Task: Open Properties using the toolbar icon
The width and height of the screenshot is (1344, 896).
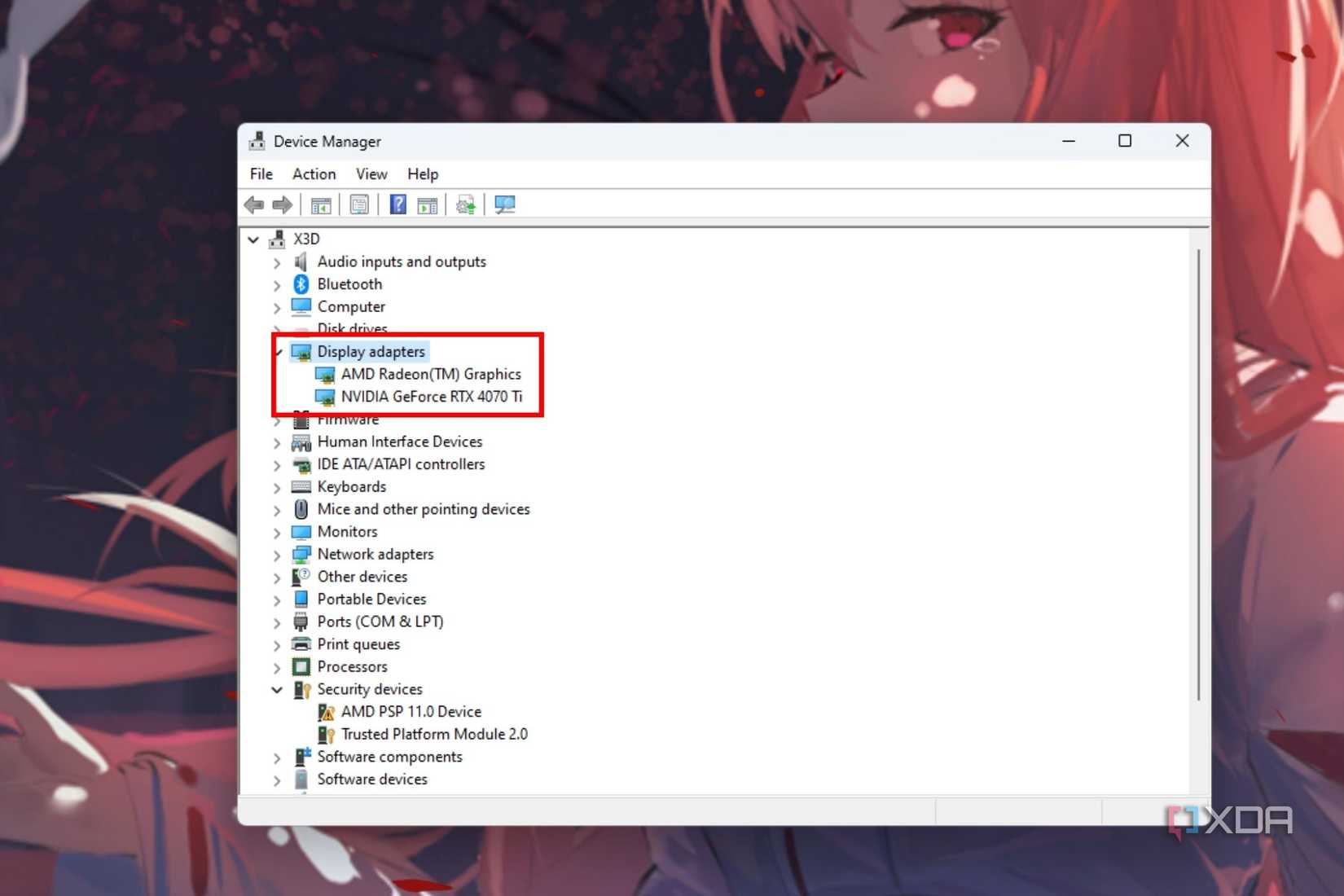Action: pyautogui.click(x=358, y=204)
